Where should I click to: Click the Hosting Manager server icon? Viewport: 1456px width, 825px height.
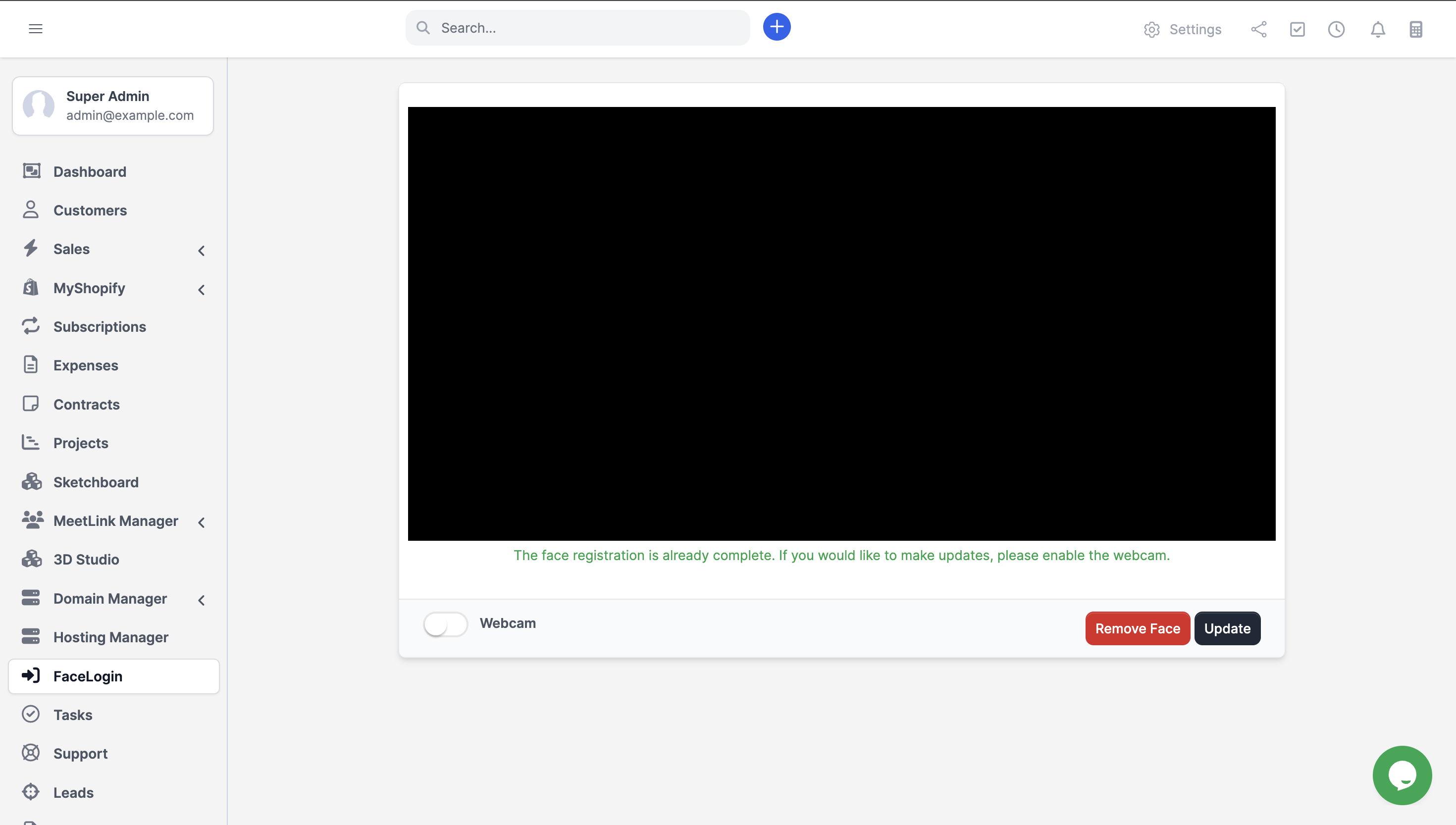[31, 636]
